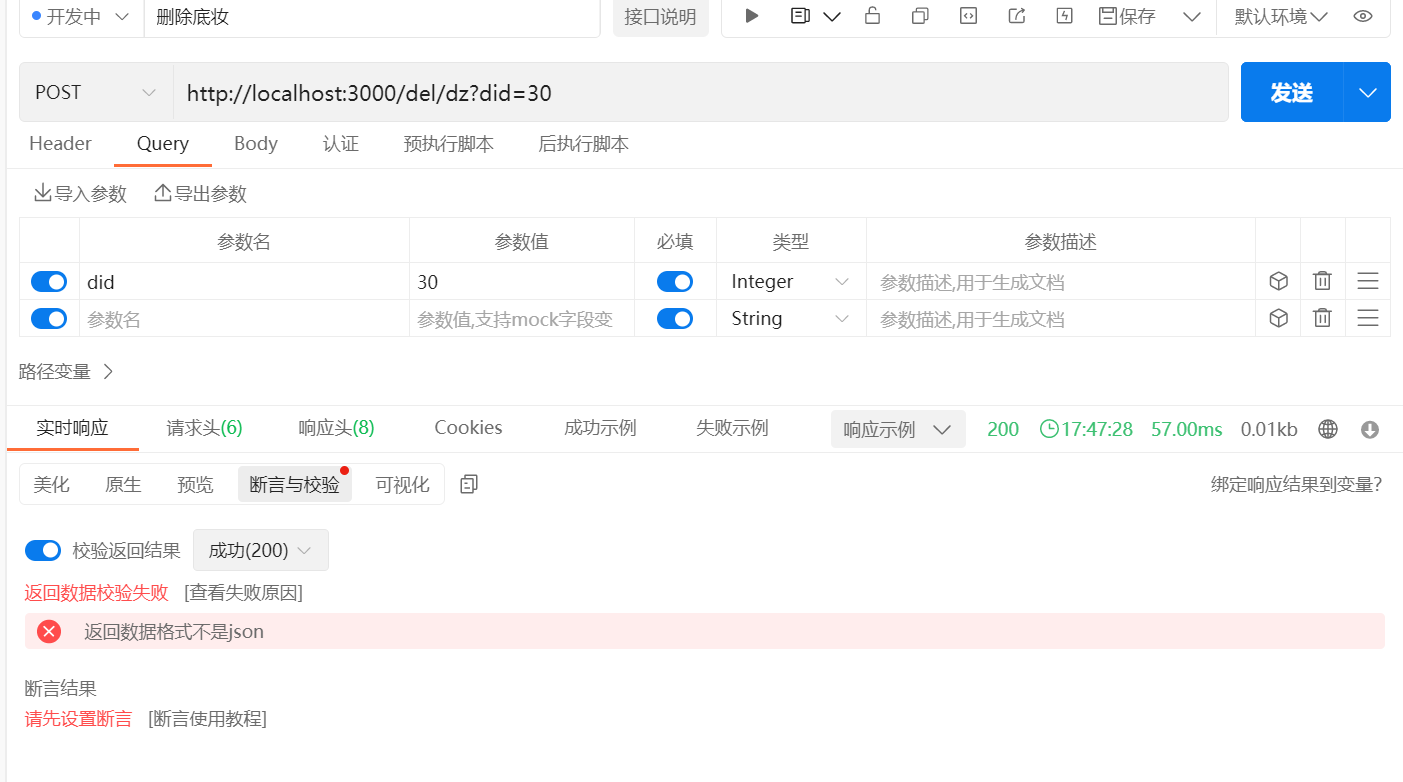The height and width of the screenshot is (782, 1403).
Task: Toggle the enable switch for did row
Action: [49, 282]
